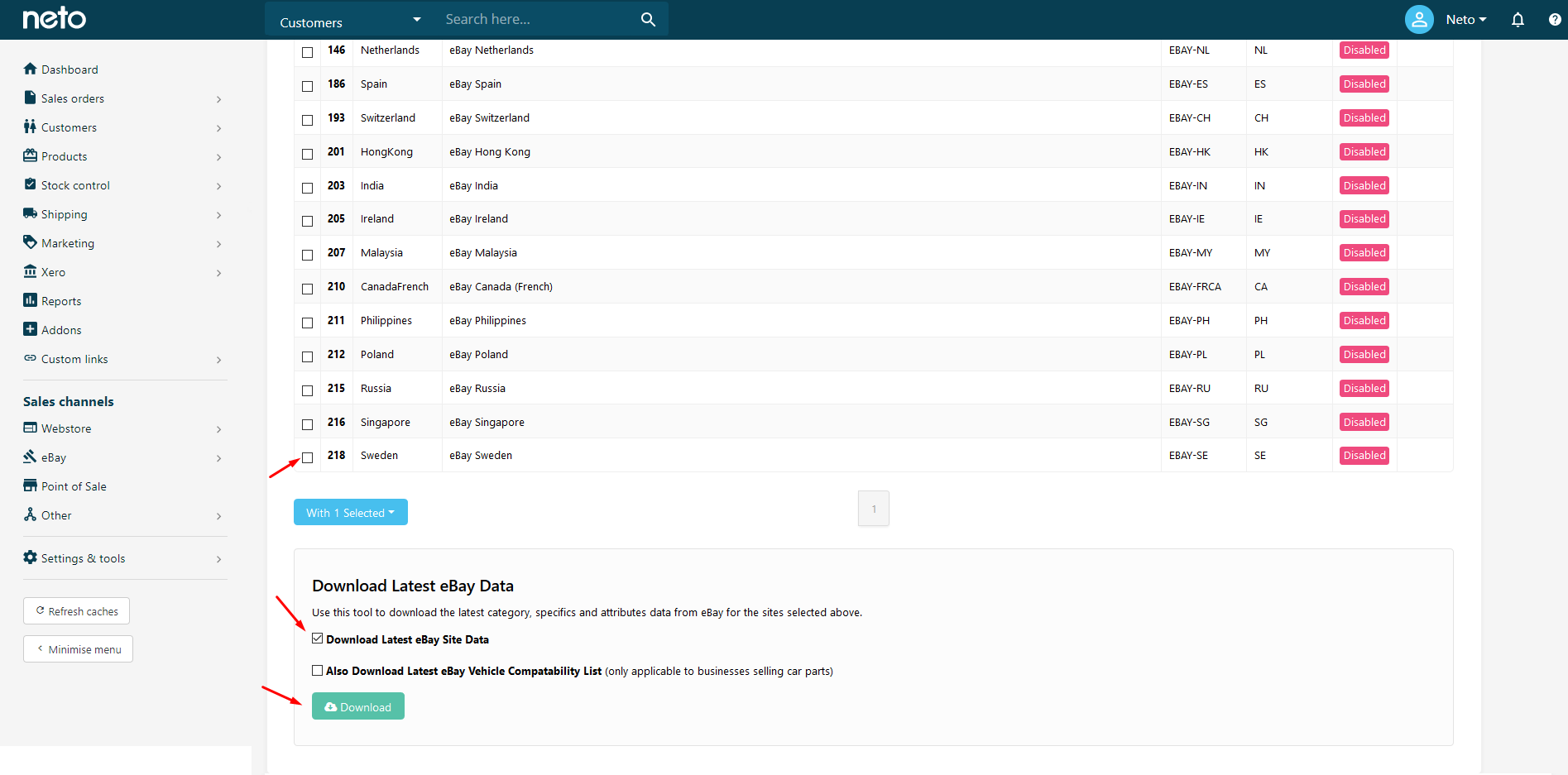Viewport: 1568px width, 775px height.
Task: Open the help question mark icon
Action: (x=1555, y=19)
